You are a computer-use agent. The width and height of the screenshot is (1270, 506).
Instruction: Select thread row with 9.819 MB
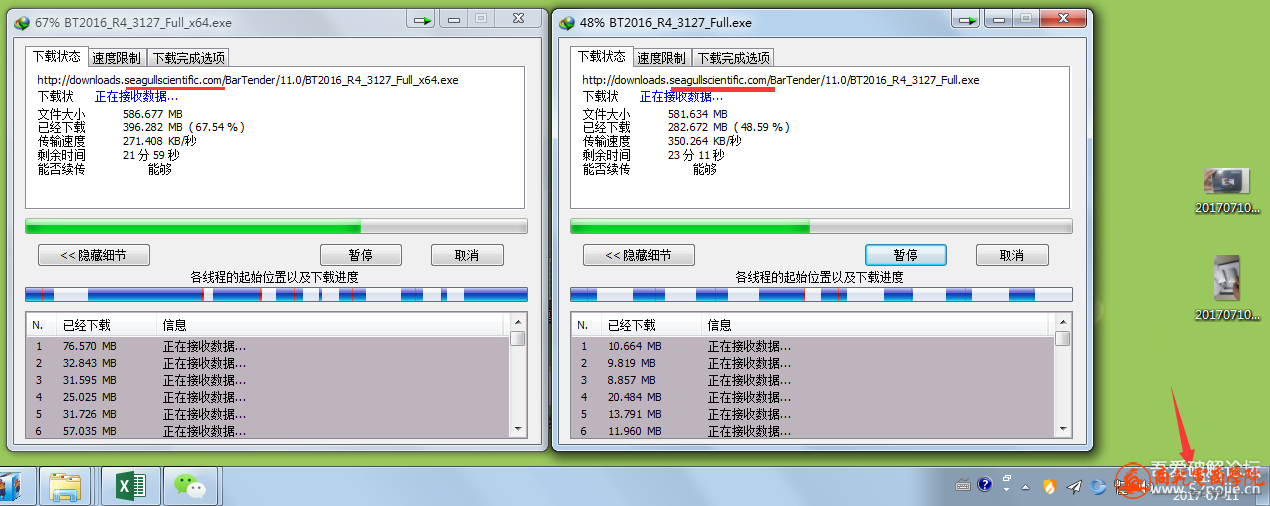[x=812, y=363]
